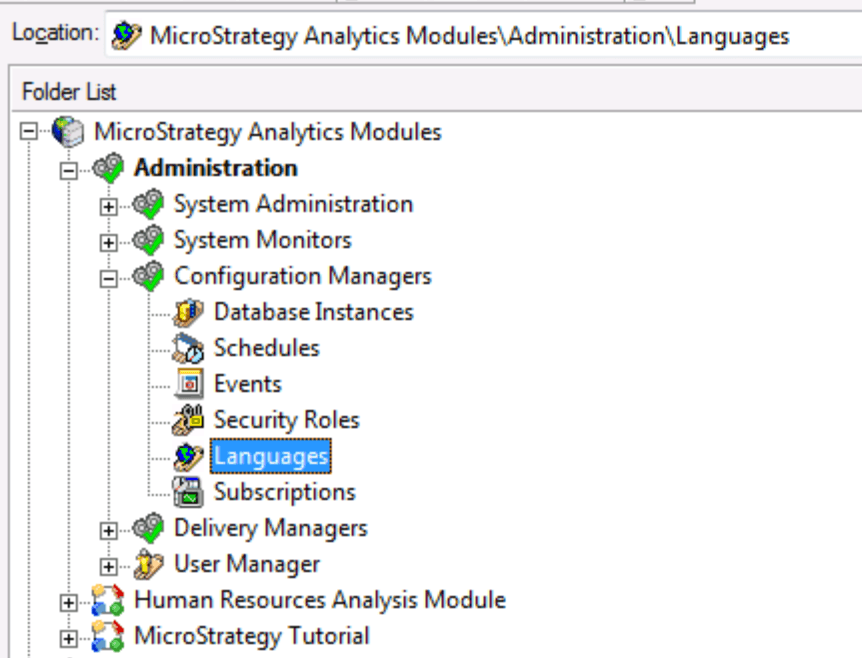Collapse the Administration tree node
862x658 pixels.
click(x=69, y=169)
